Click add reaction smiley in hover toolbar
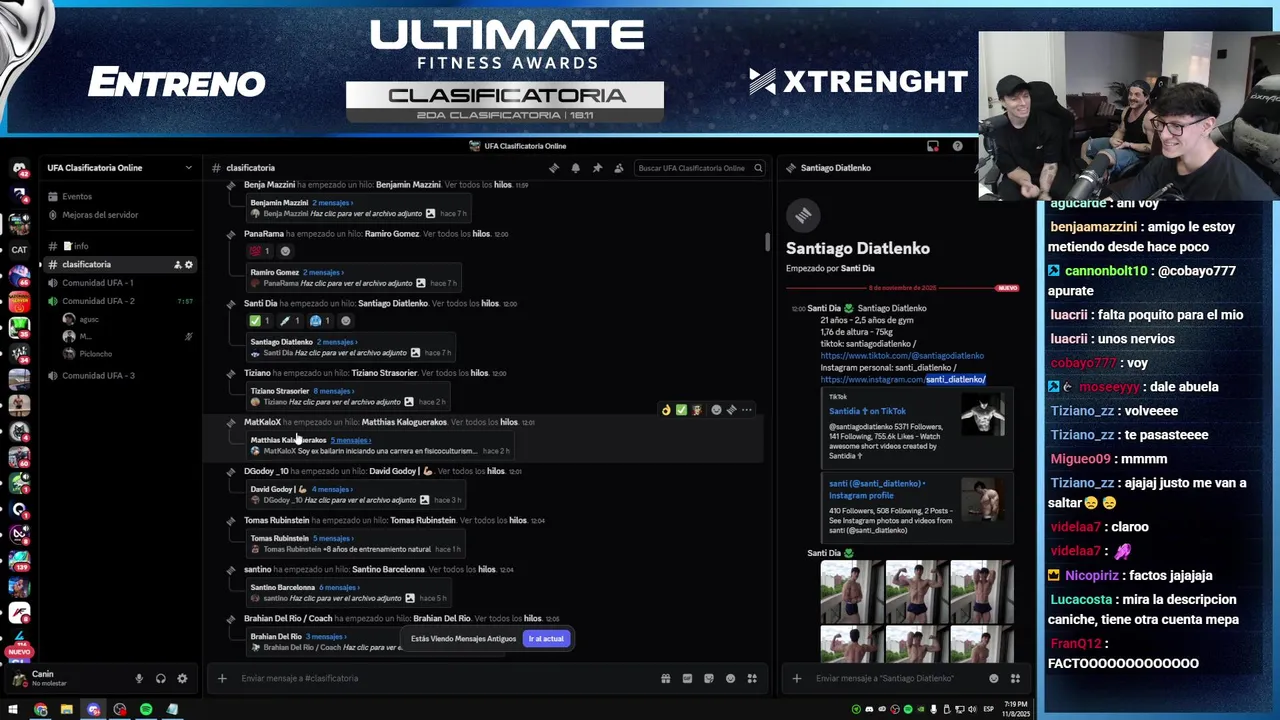Screen dimensions: 1280x720 click(716, 410)
